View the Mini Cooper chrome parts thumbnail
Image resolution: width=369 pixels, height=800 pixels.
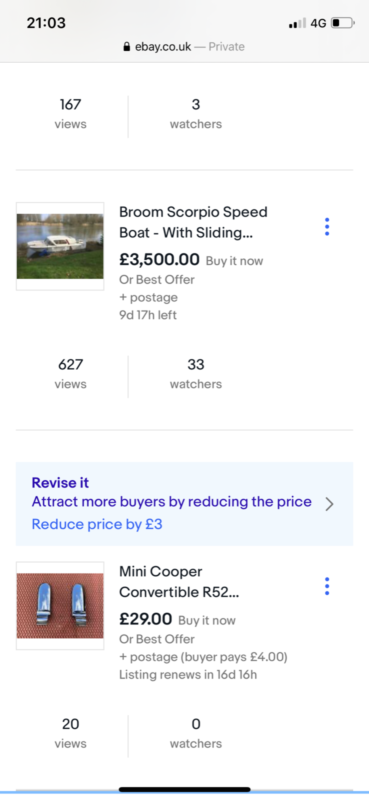pos(60,606)
